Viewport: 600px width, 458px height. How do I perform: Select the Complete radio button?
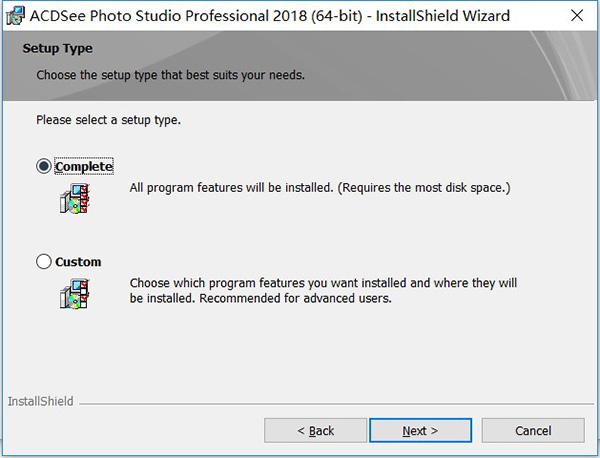[x=44, y=166]
